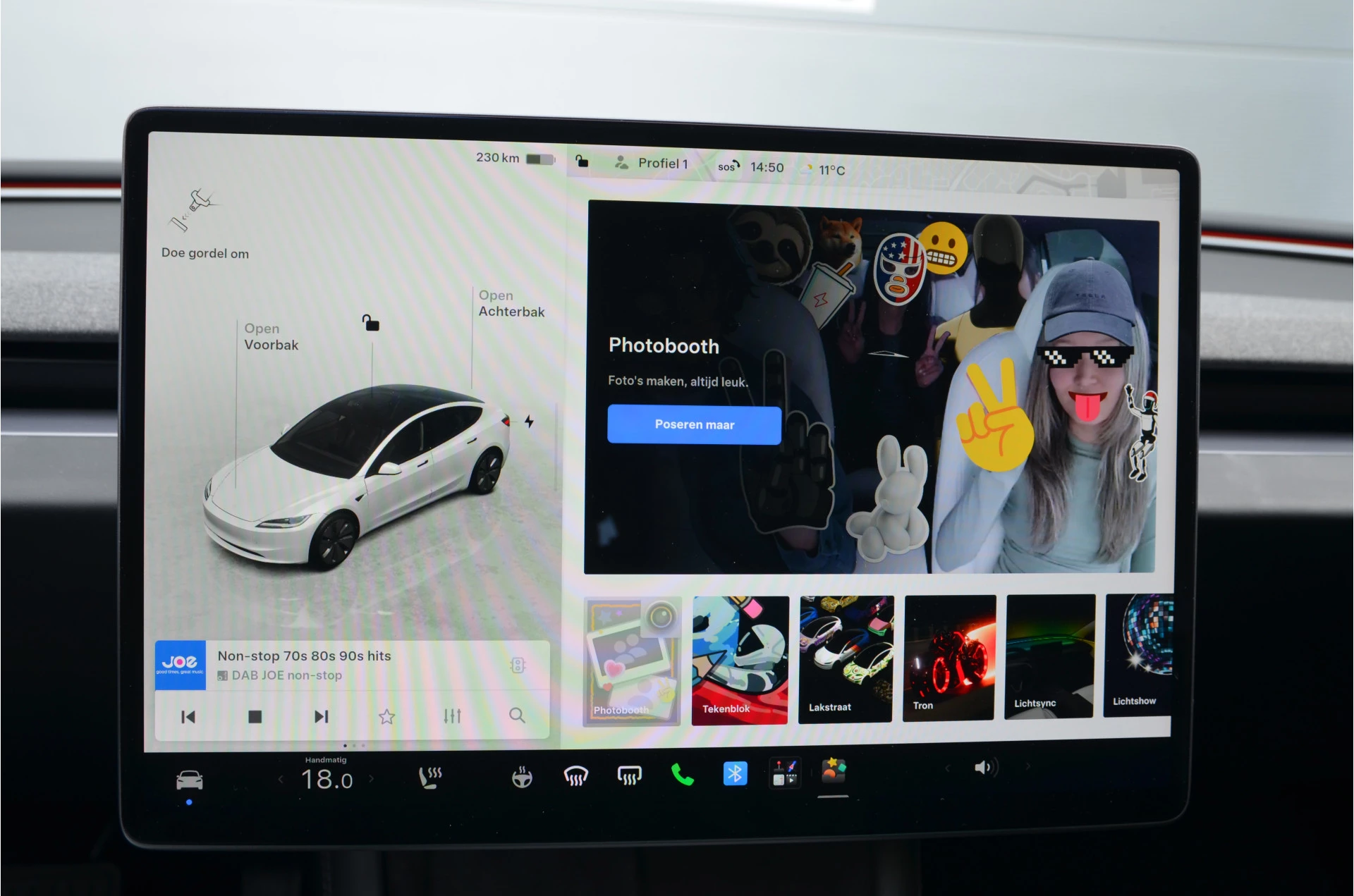Tap the 'Non-stop 70s 80s 90s hits' title
The image size is (1354, 896).
point(304,656)
